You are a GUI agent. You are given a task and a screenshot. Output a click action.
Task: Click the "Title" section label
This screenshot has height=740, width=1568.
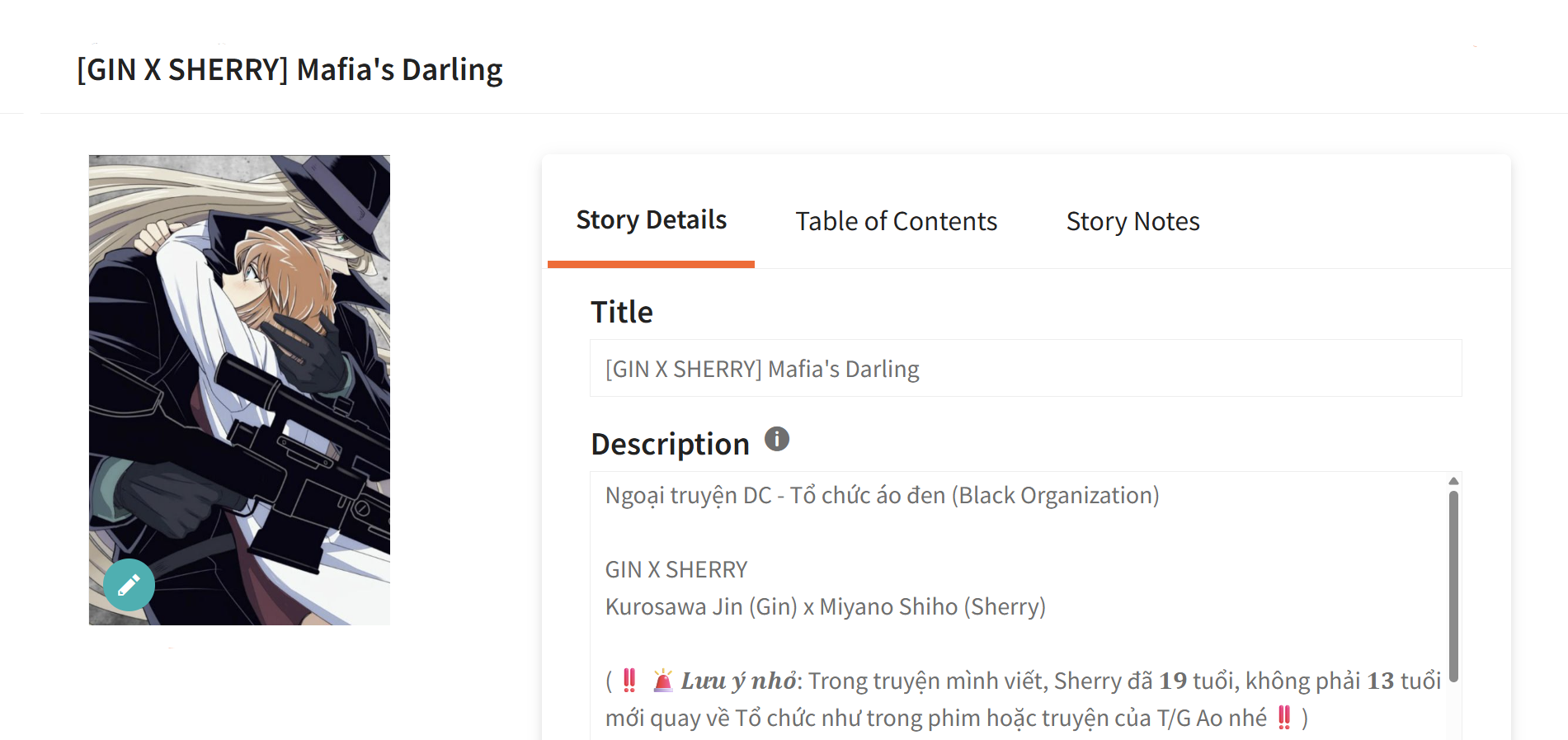(621, 313)
